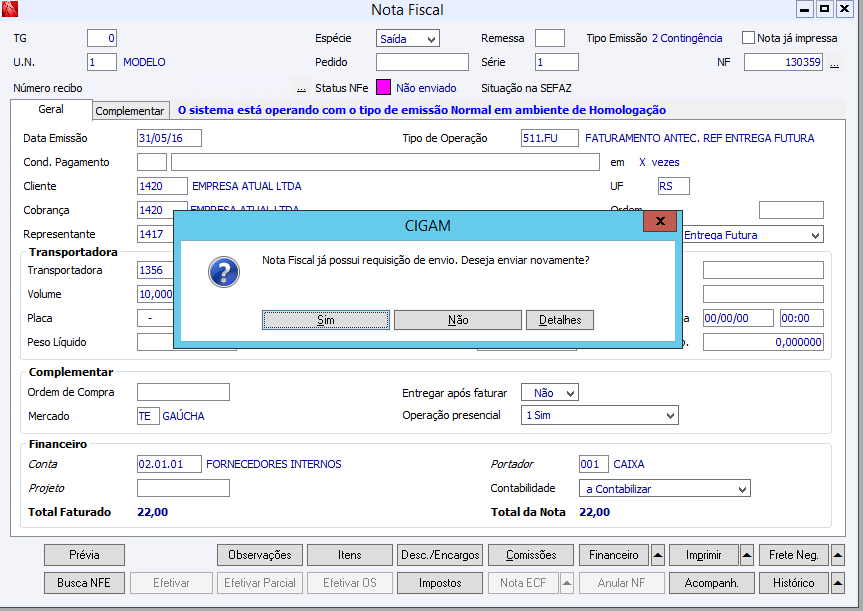Click the 0,000000 value field
Viewport: 863px width, 611px height.
click(x=763, y=342)
